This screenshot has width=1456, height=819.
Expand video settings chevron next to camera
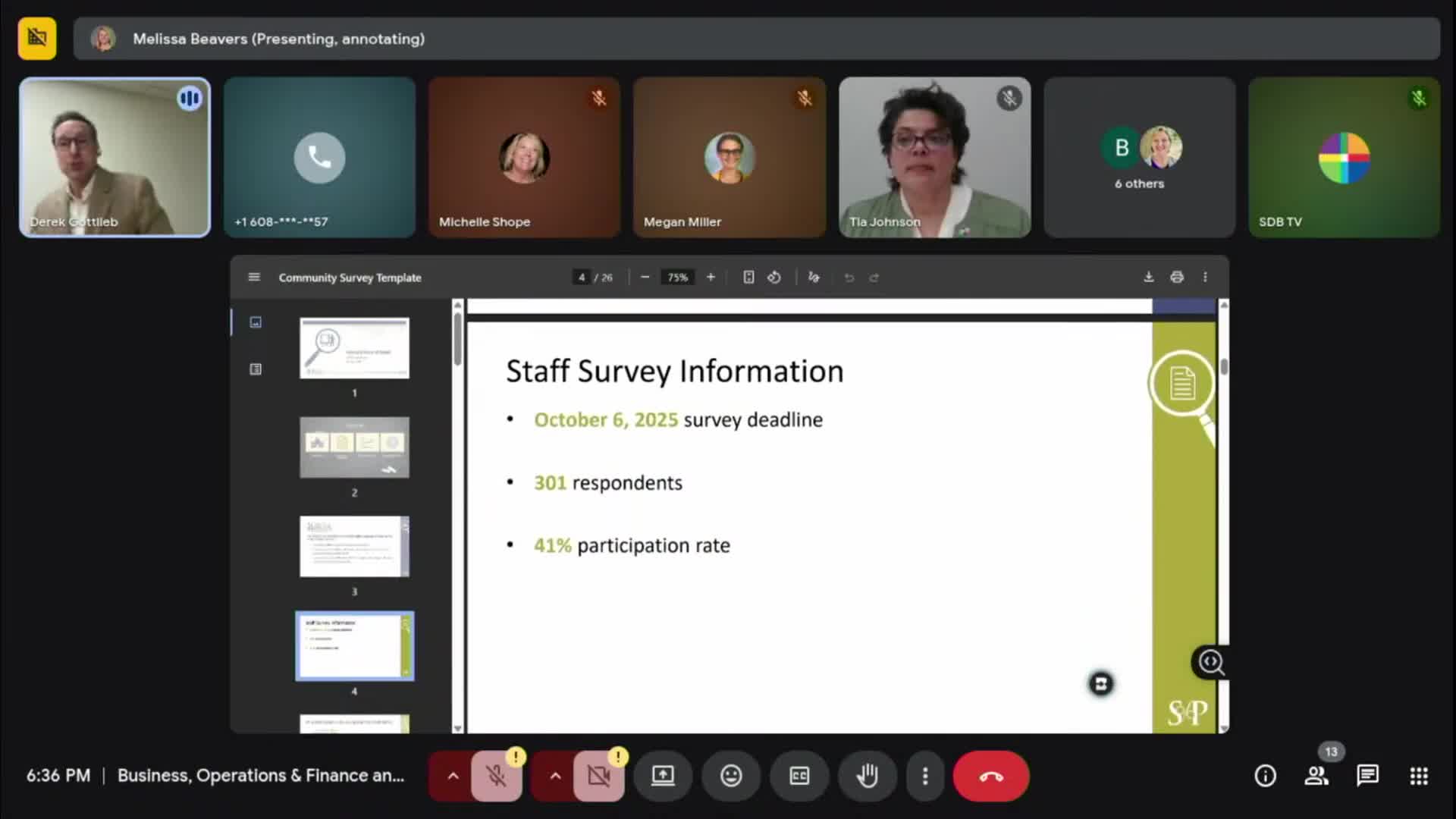(556, 776)
